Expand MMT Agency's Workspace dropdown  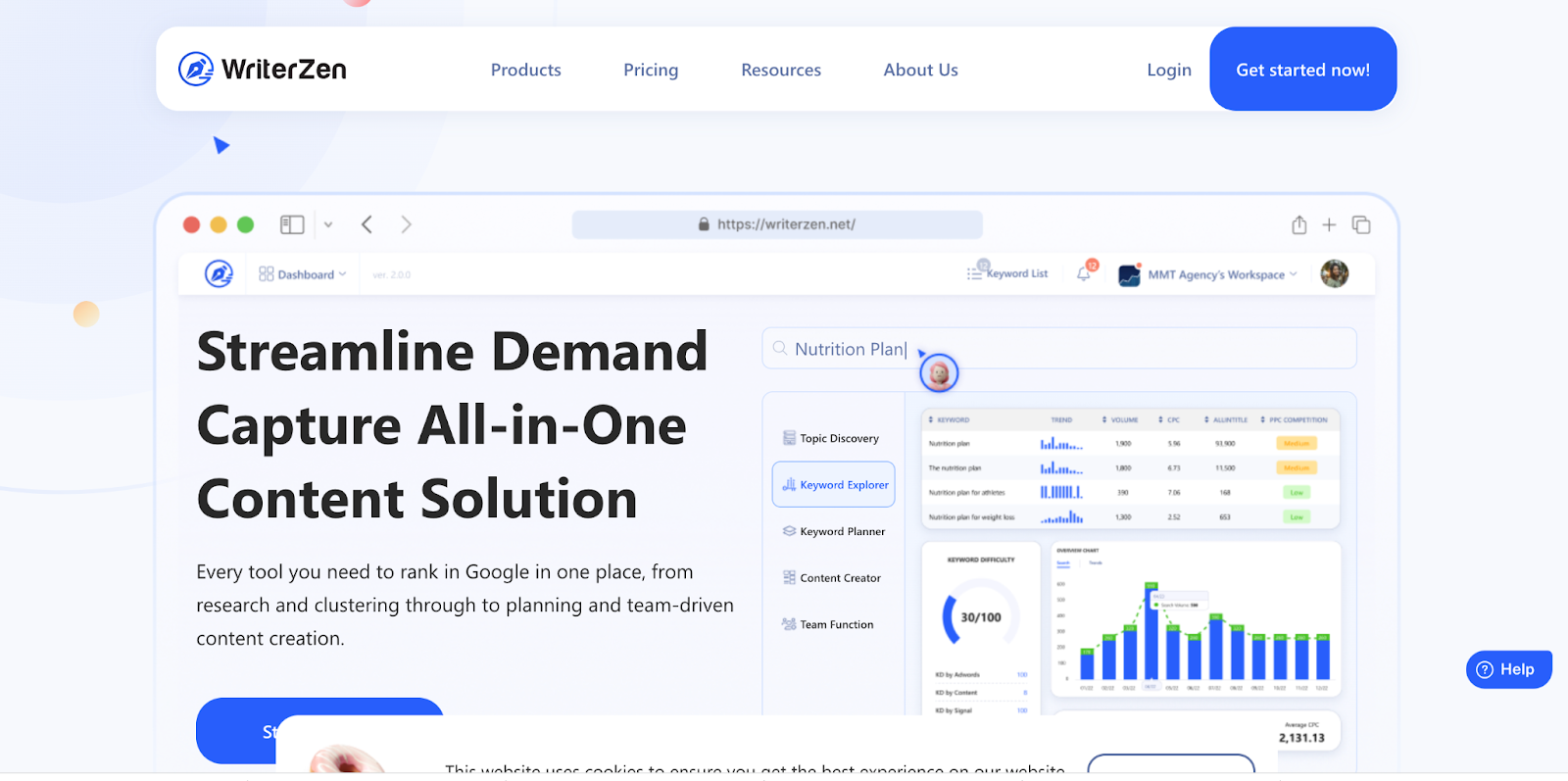[x=1208, y=274]
